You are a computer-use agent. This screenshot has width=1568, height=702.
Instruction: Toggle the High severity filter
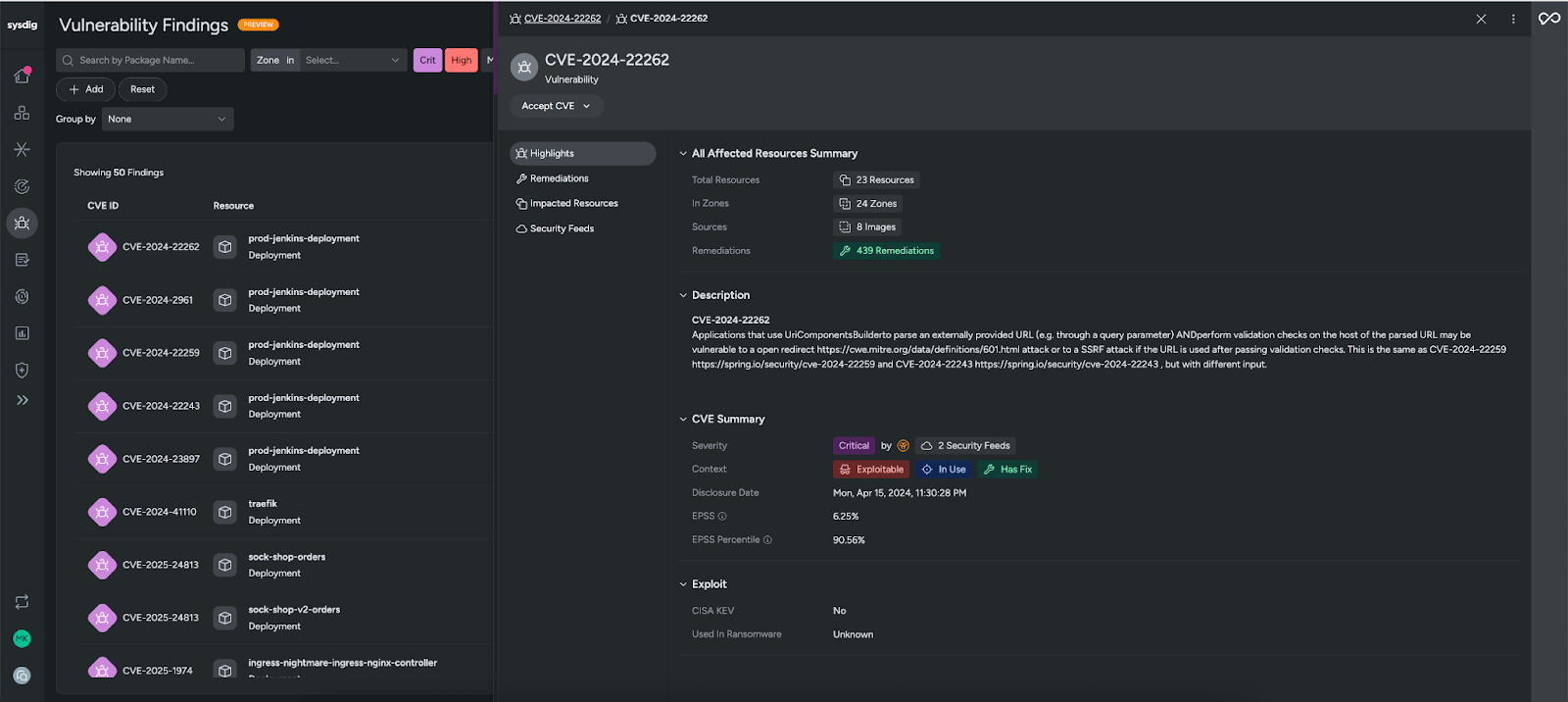[x=461, y=61]
